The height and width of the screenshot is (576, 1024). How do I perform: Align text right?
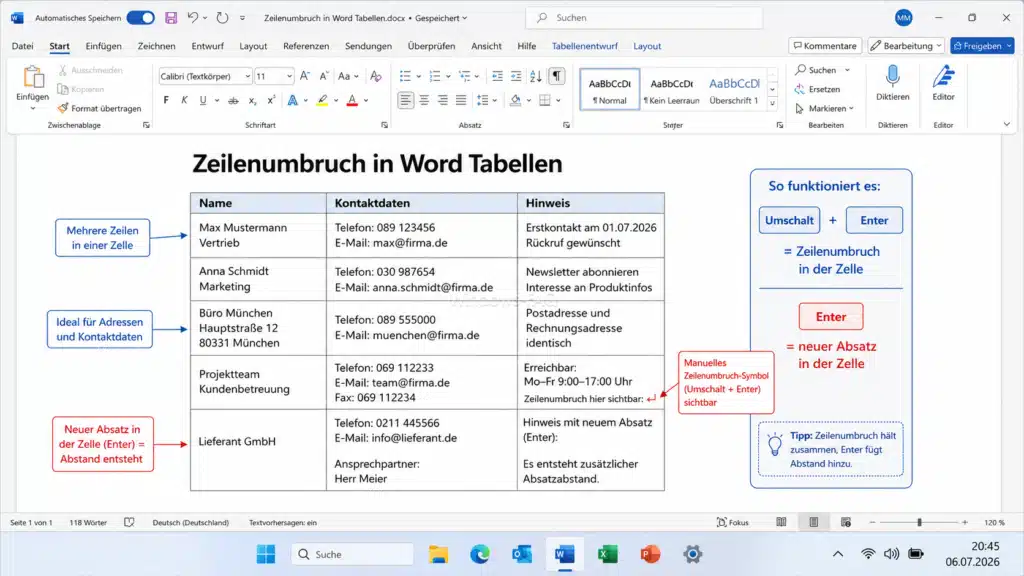(443, 100)
